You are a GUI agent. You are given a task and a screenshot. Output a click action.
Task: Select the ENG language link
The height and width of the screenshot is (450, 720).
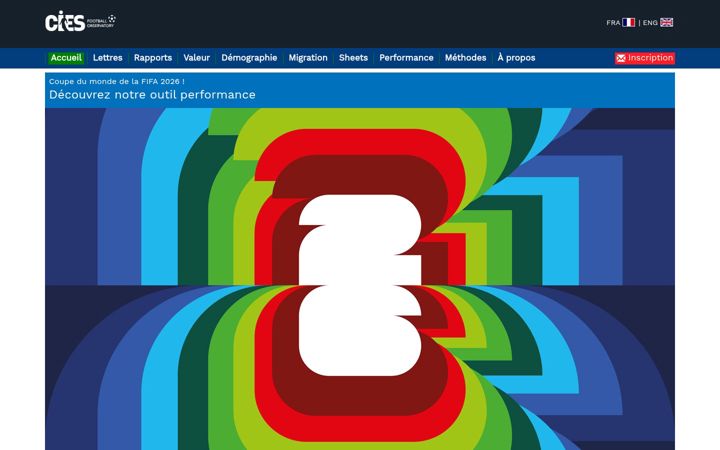(650, 22)
